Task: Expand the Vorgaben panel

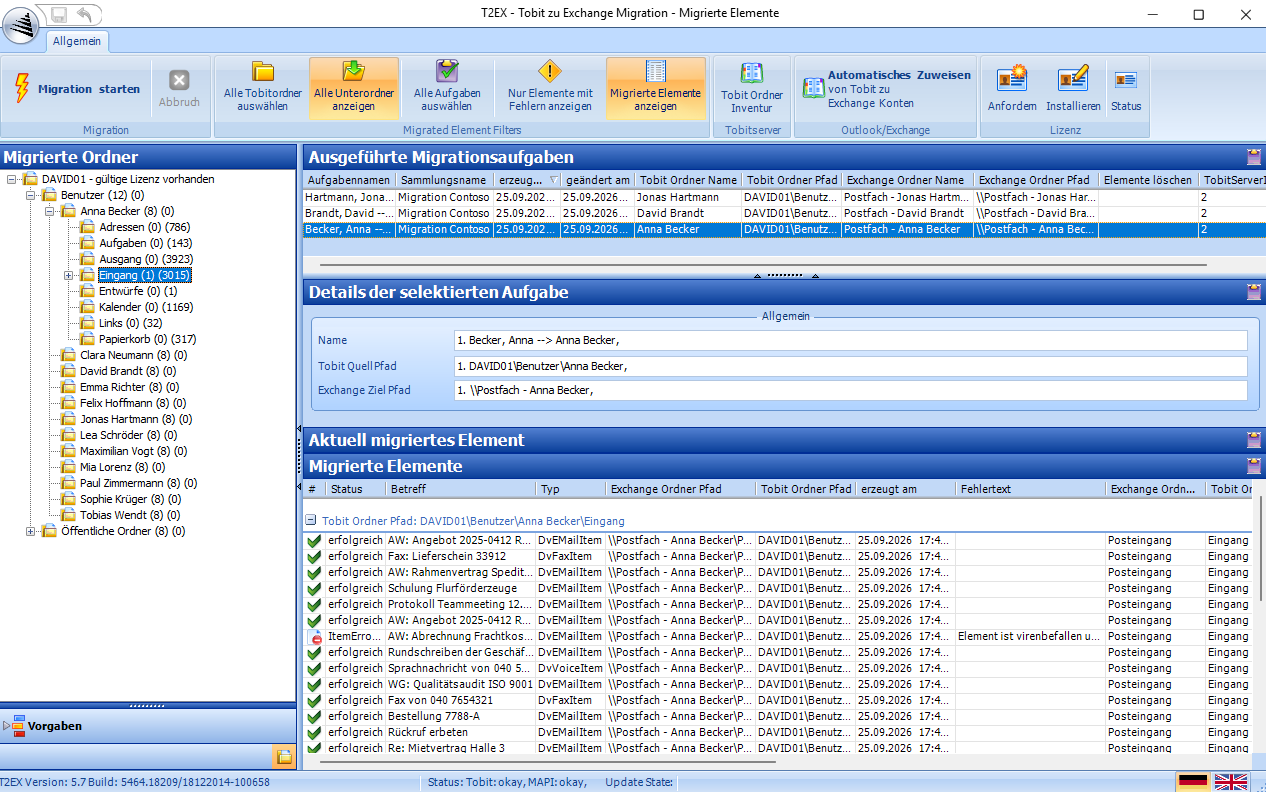Action: click(8, 726)
